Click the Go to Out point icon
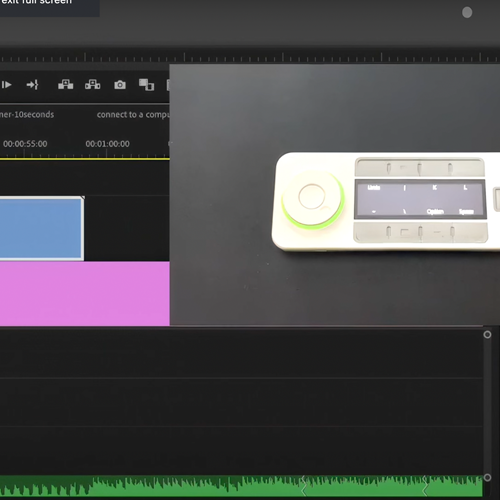Viewport: 500px width, 500px height. point(32,85)
